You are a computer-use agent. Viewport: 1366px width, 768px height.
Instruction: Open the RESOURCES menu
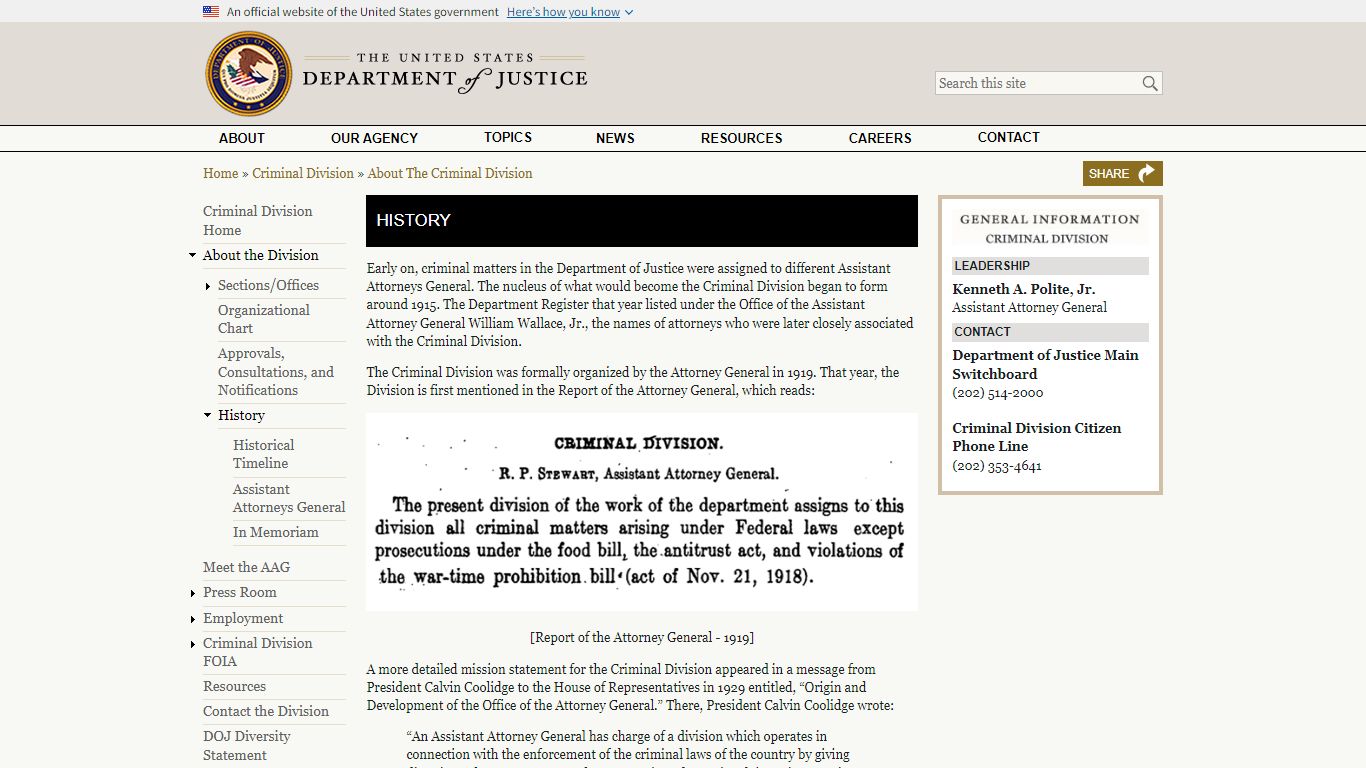coord(741,138)
